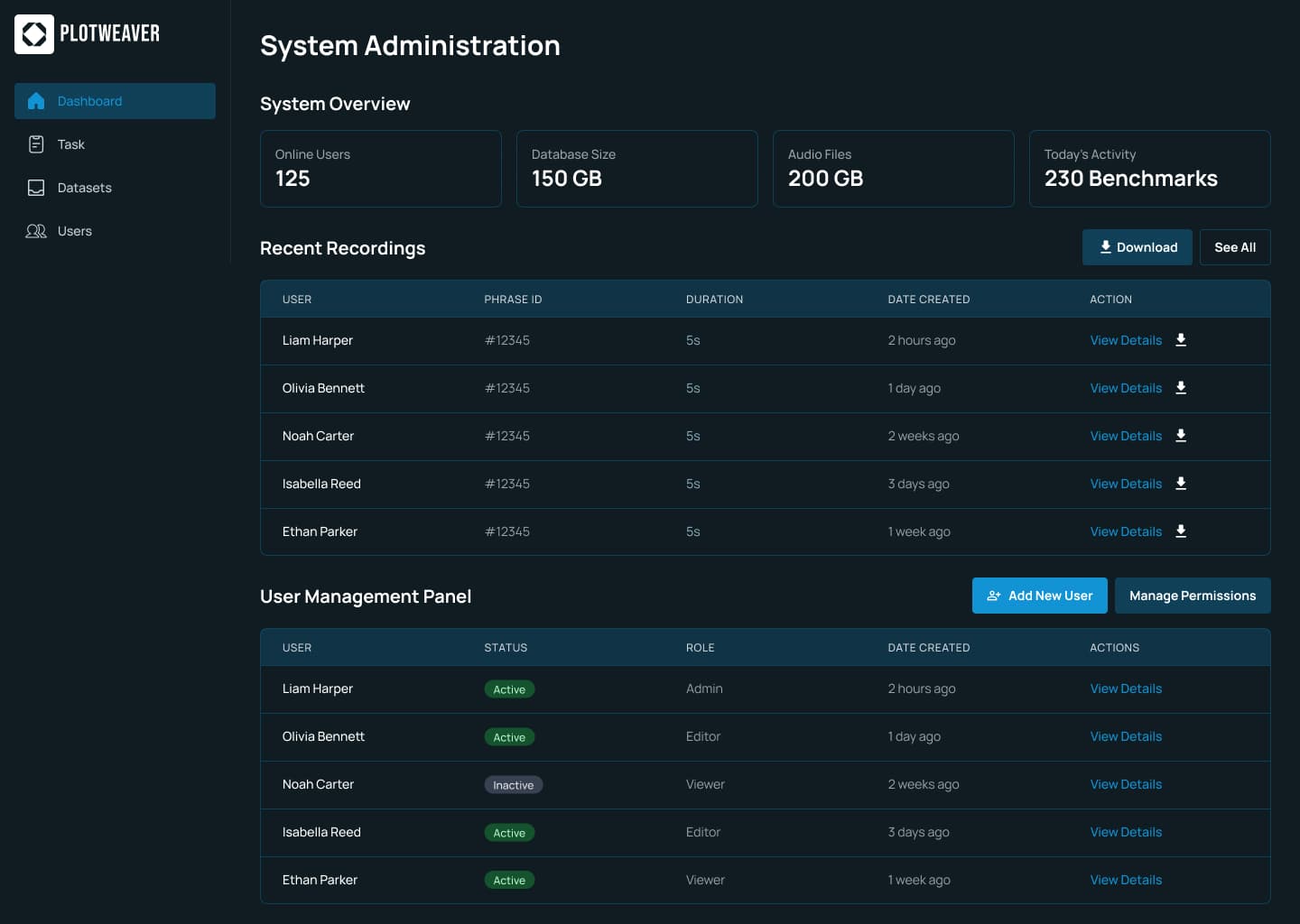Click the ROLE column header
This screenshot has width=1300, height=924.
tap(700, 648)
